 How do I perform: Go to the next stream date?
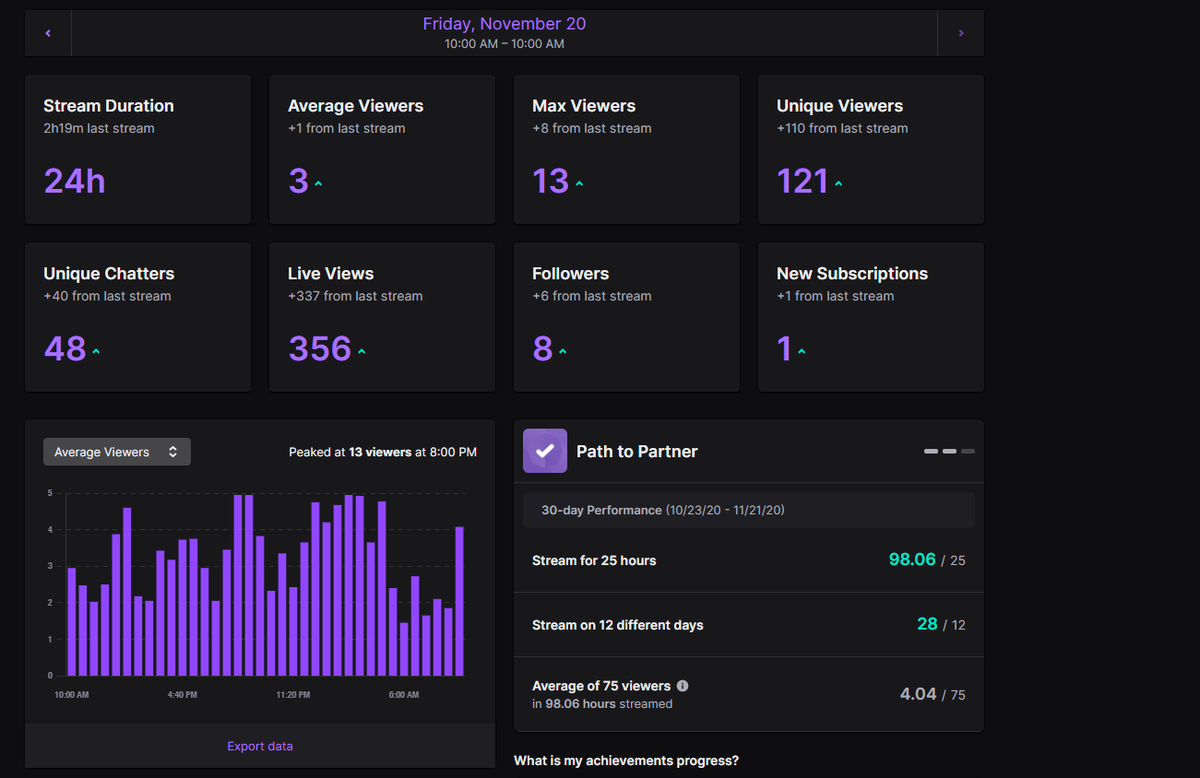(961, 33)
